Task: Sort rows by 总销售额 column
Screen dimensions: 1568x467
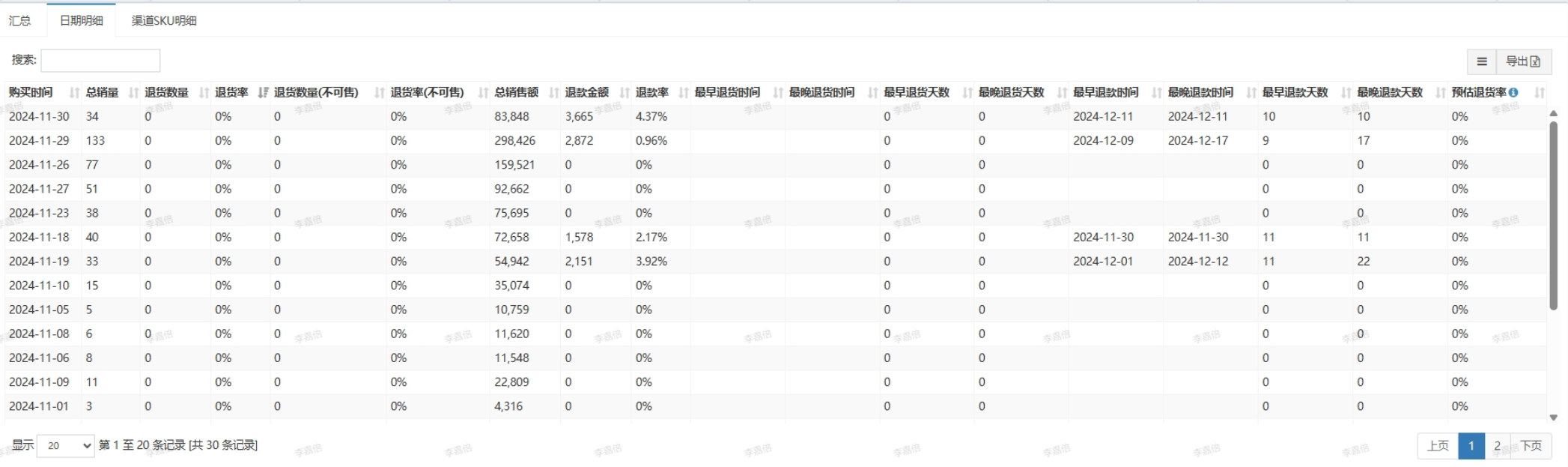Action: (x=516, y=92)
